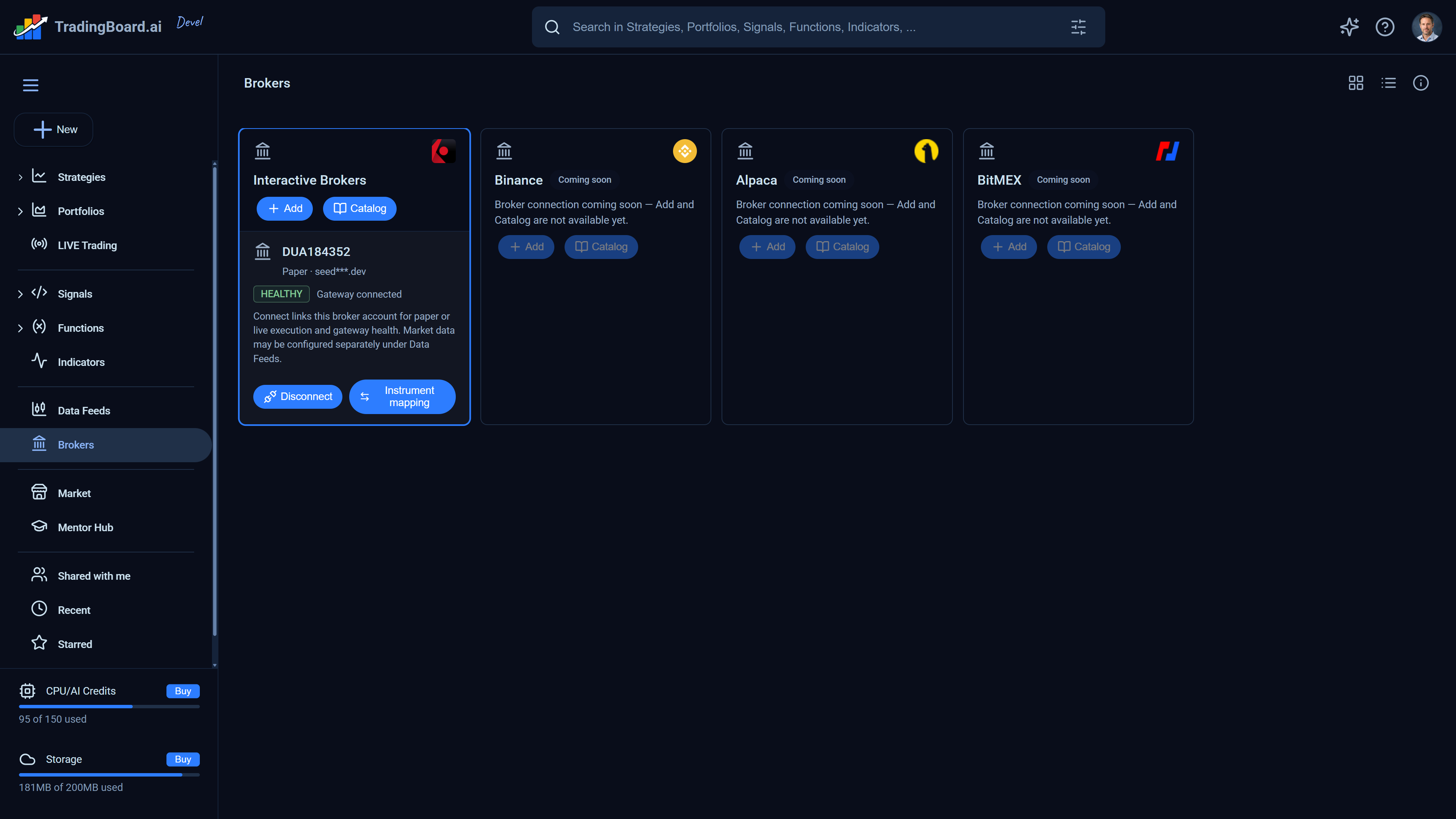Screen dimensions: 1456x819
Task: Show the Brokers page info icon
Action: (1421, 83)
